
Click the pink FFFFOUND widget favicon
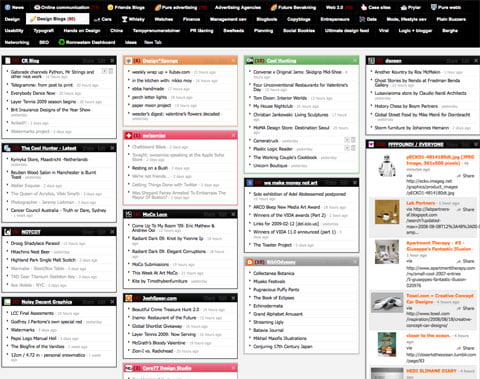371,144
